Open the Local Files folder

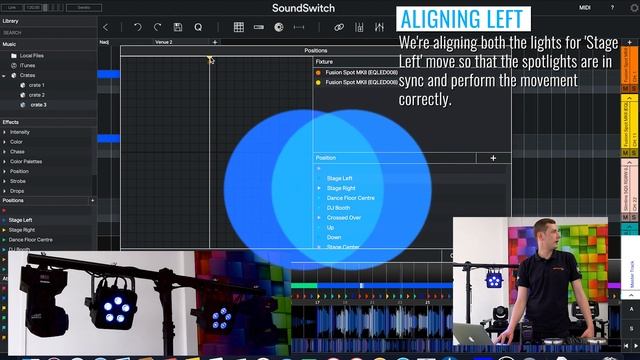click(31, 56)
